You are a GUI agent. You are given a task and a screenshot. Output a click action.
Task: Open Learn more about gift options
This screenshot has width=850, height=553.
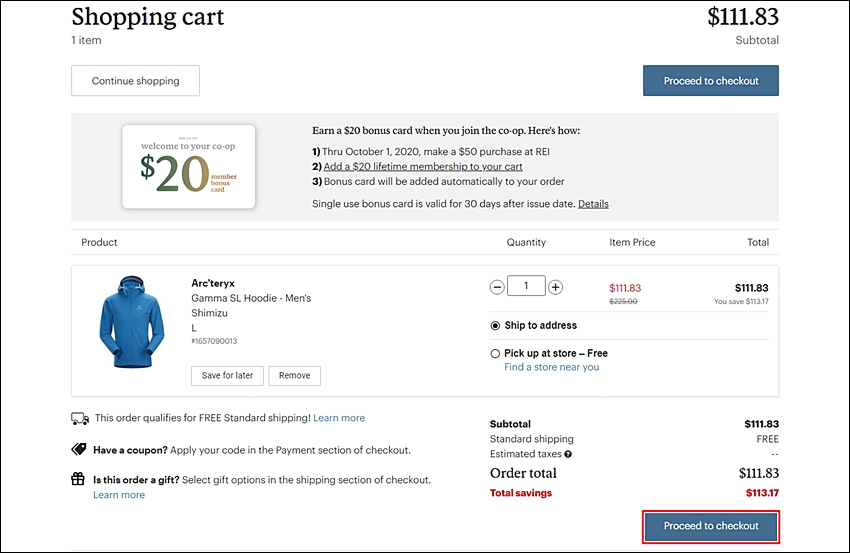point(119,495)
